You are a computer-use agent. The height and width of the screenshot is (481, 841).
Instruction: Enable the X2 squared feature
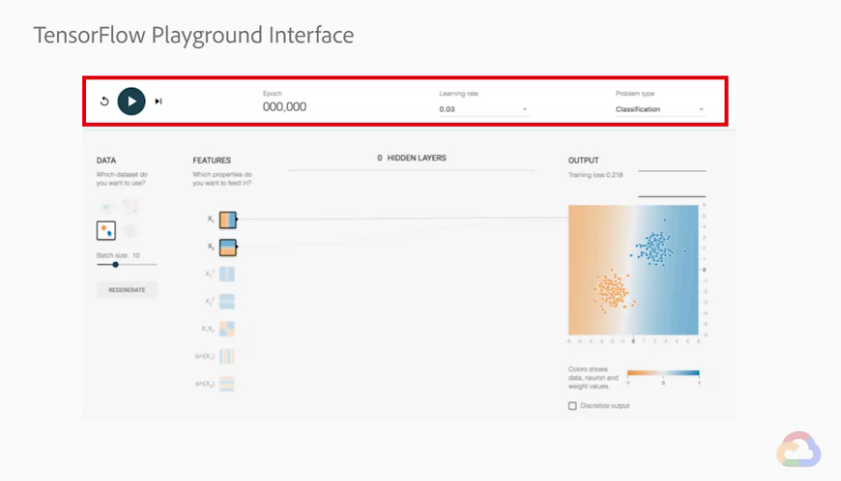(x=227, y=301)
